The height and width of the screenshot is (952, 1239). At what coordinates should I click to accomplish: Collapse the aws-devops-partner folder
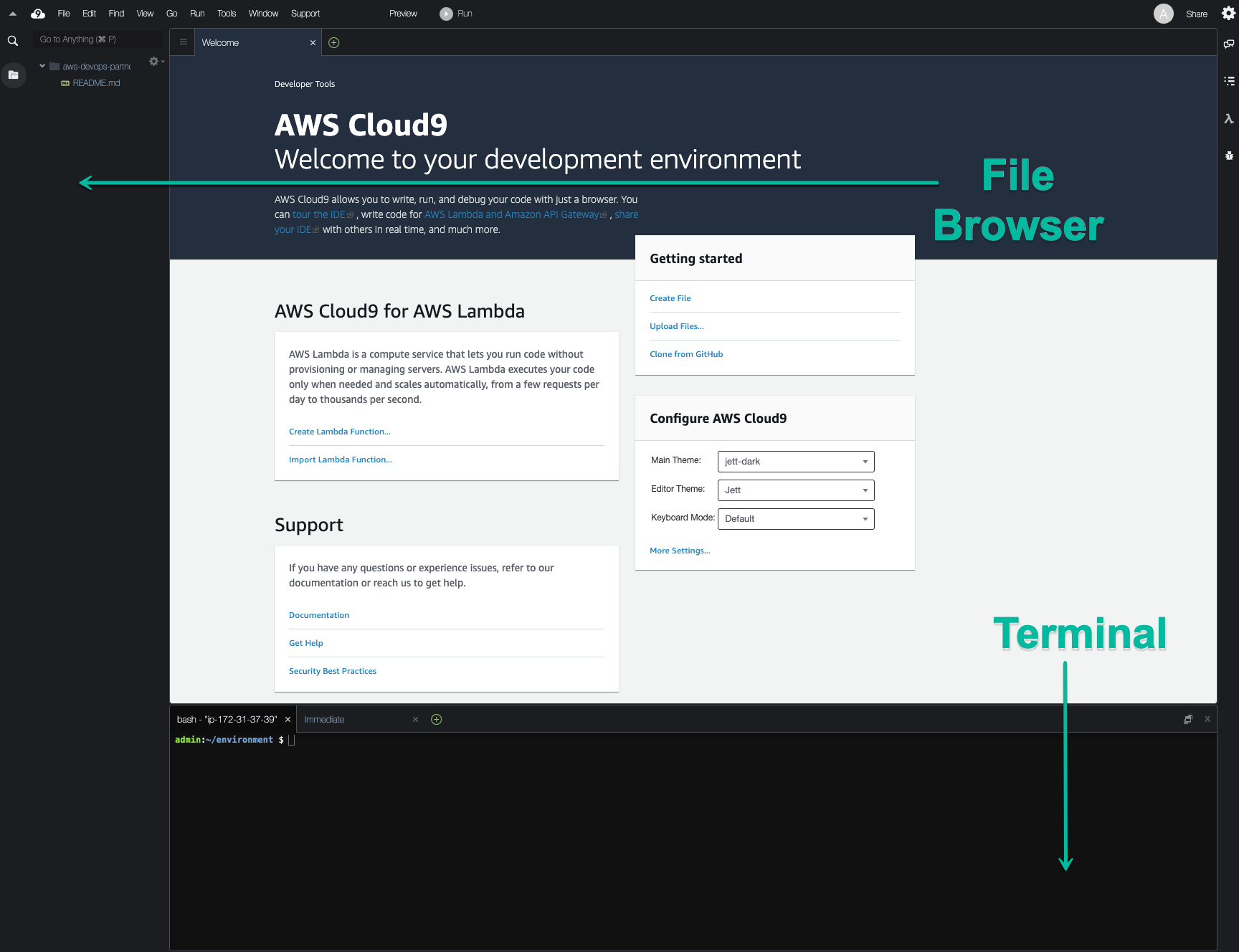pos(42,66)
